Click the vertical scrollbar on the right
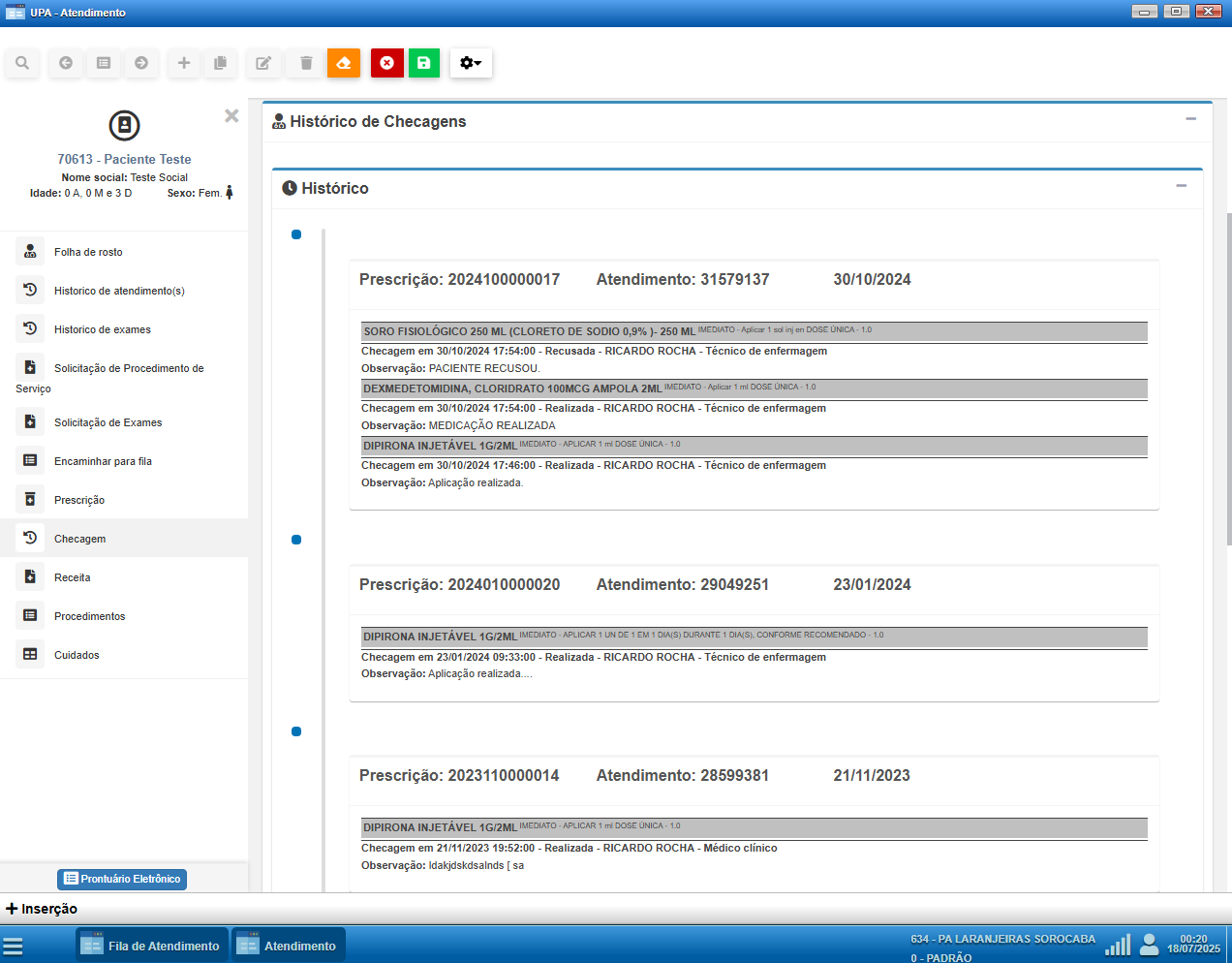The height and width of the screenshot is (963, 1232). tap(1228, 378)
